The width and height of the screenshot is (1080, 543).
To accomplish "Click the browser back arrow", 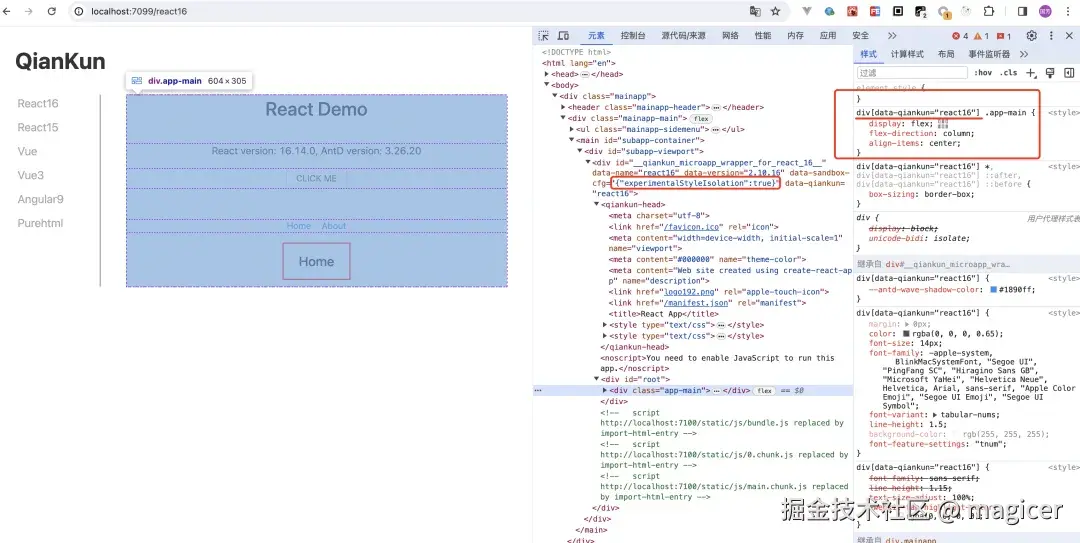I will (x=8, y=11).
